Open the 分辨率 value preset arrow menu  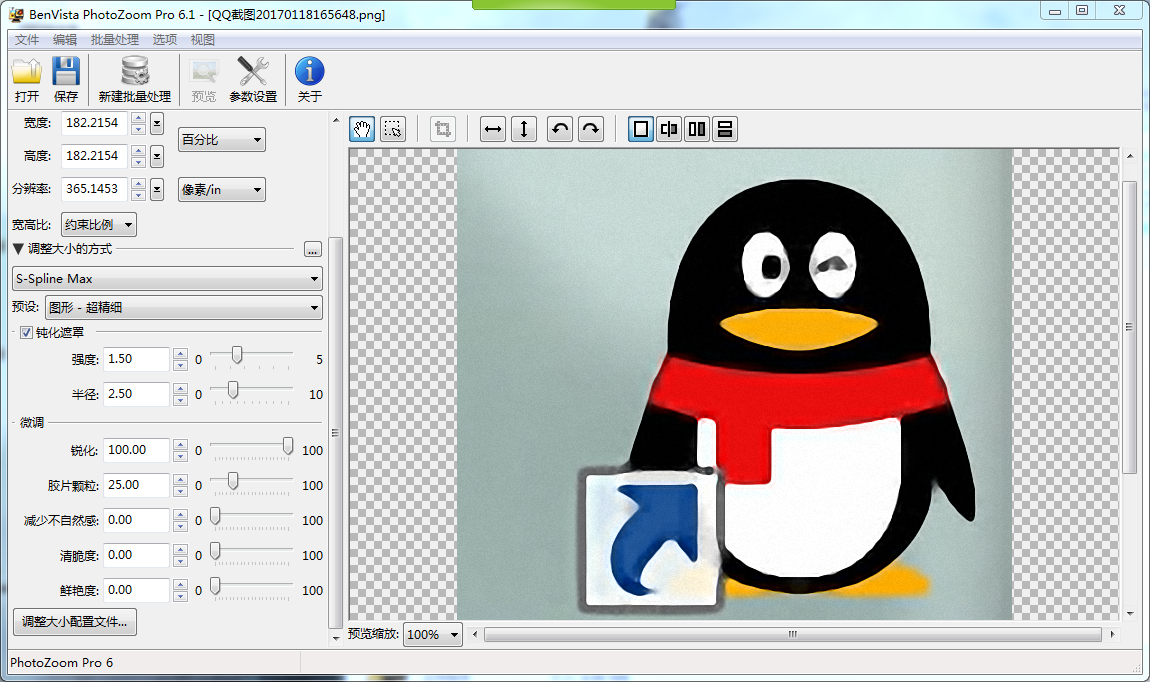point(157,189)
